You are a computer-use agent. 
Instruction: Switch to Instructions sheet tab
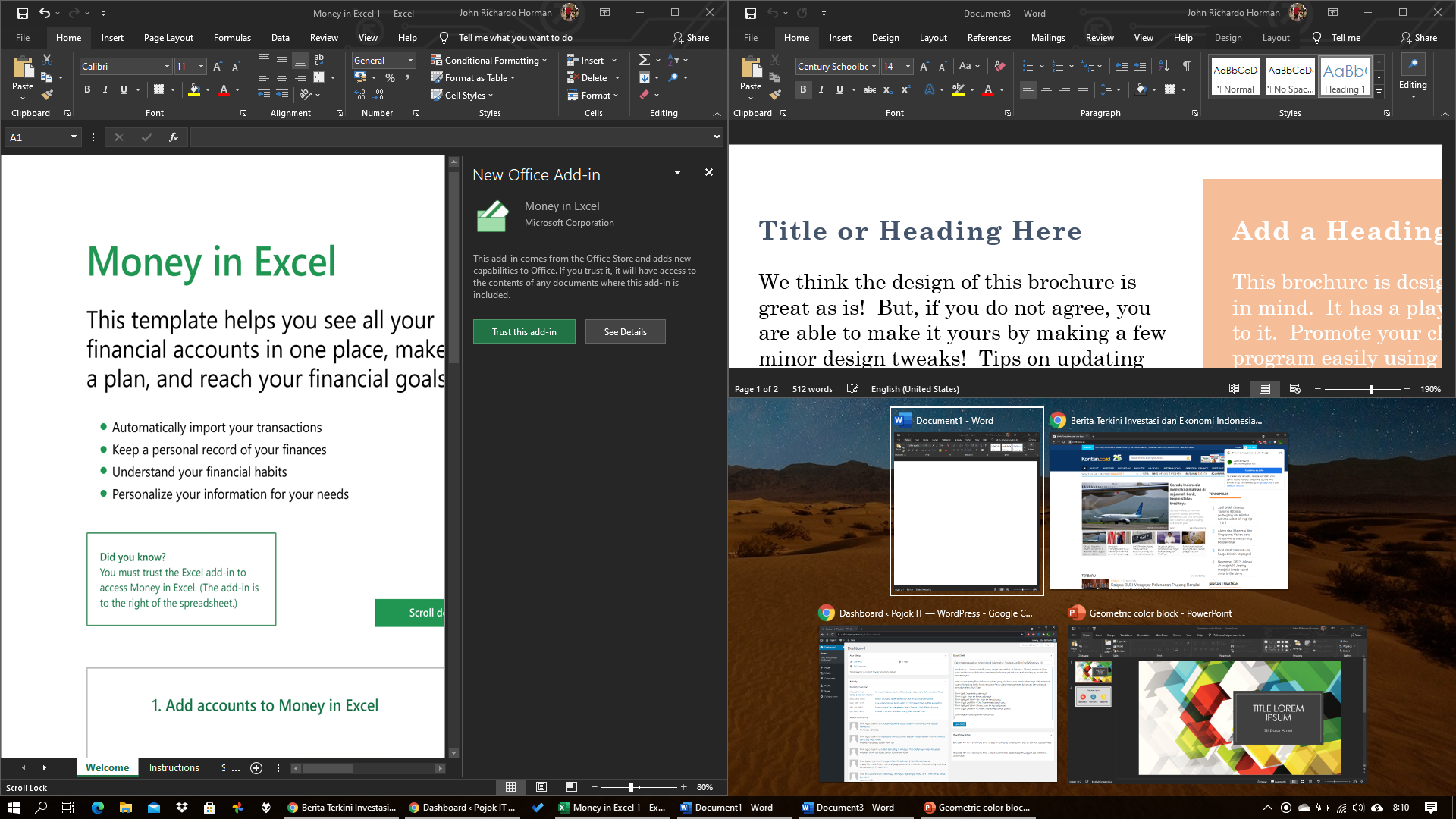click(174, 767)
